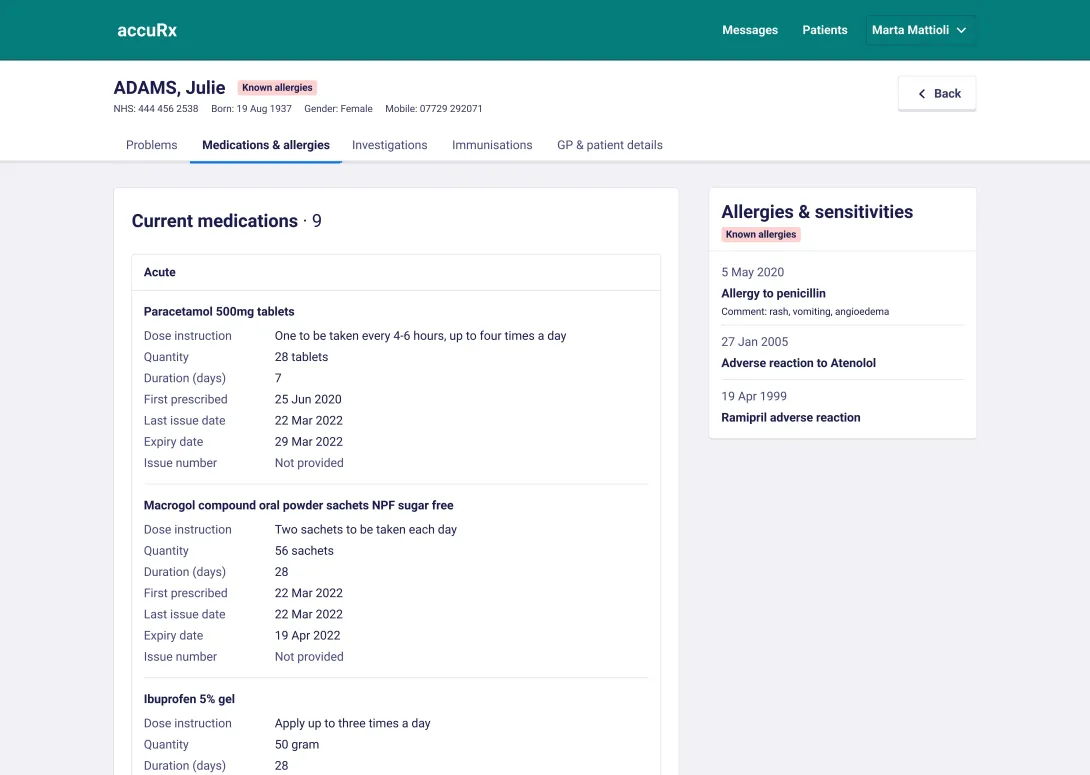The width and height of the screenshot is (1090, 775).
Task: Click the Ibuprofen 5% gel heading
Action: click(x=189, y=699)
